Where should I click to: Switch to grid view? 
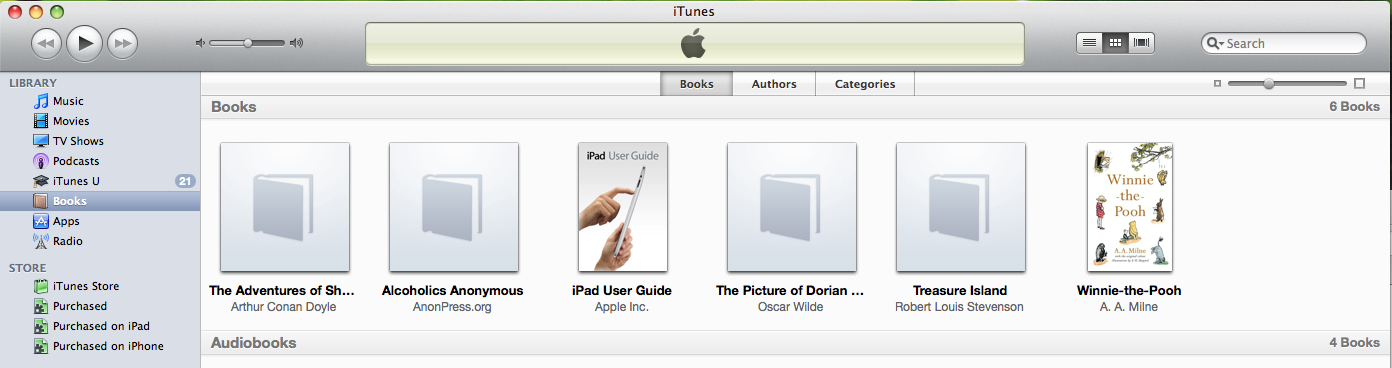pyautogui.click(x=1115, y=43)
